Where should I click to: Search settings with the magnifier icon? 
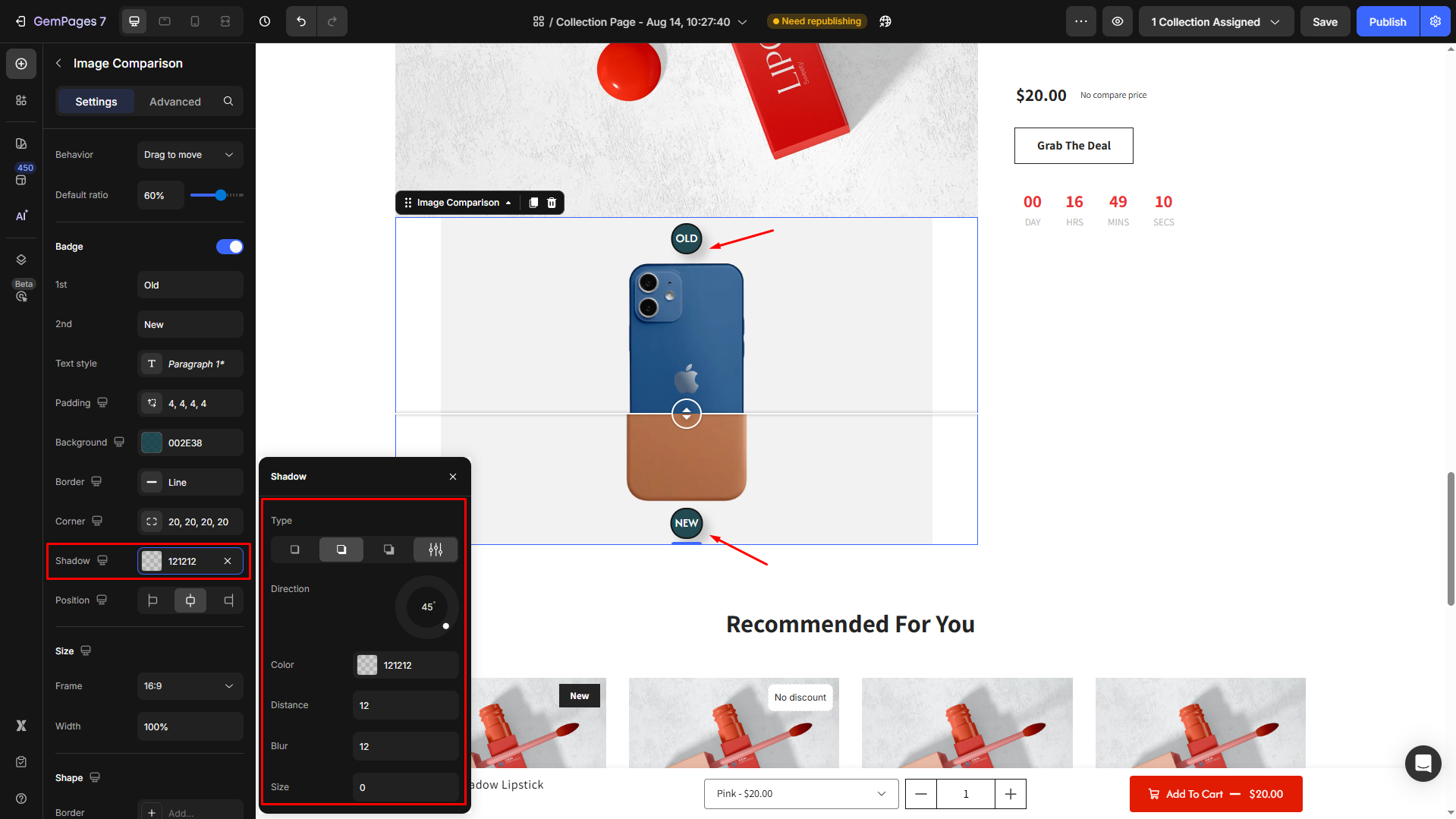click(x=228, y=101)
